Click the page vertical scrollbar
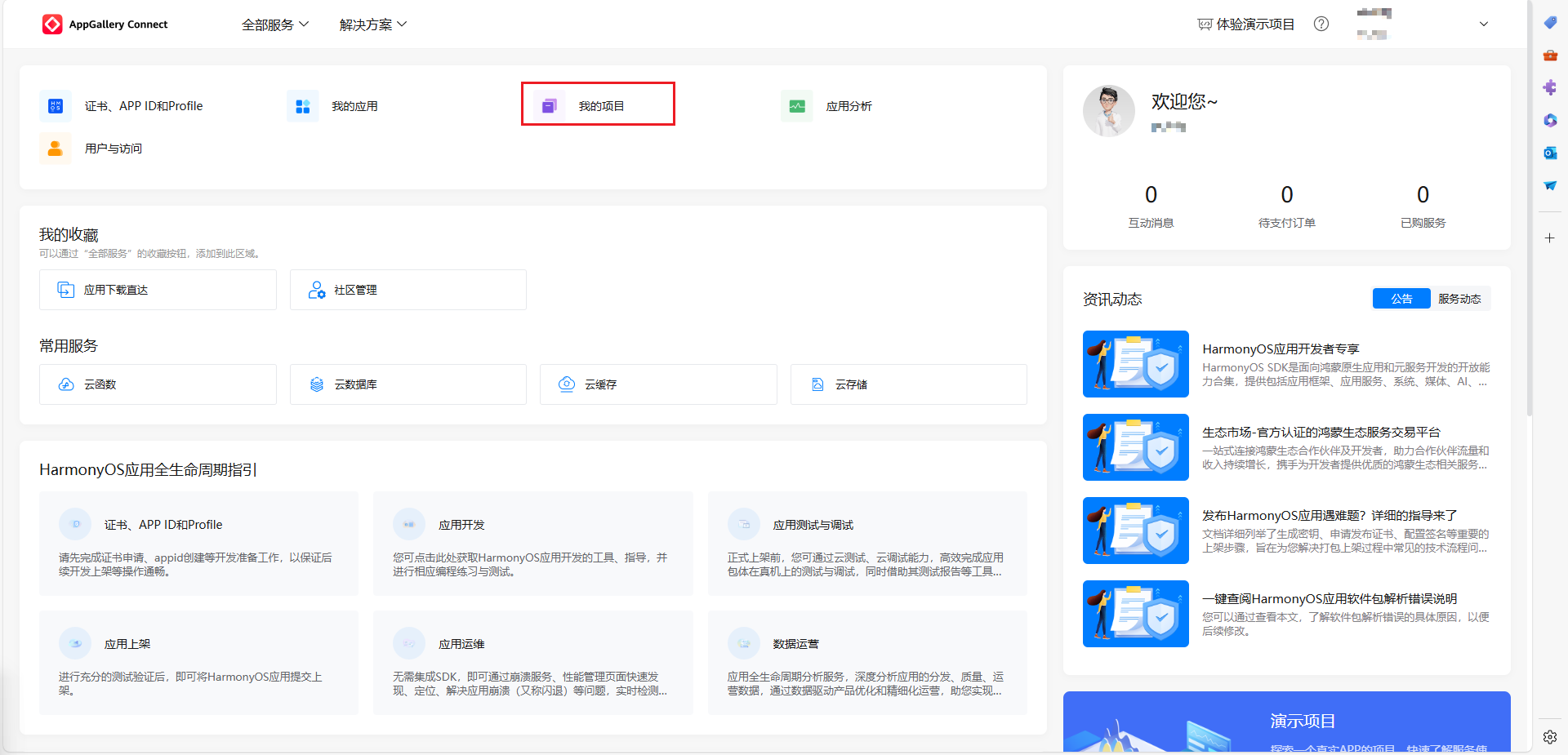 point(1529,208)
